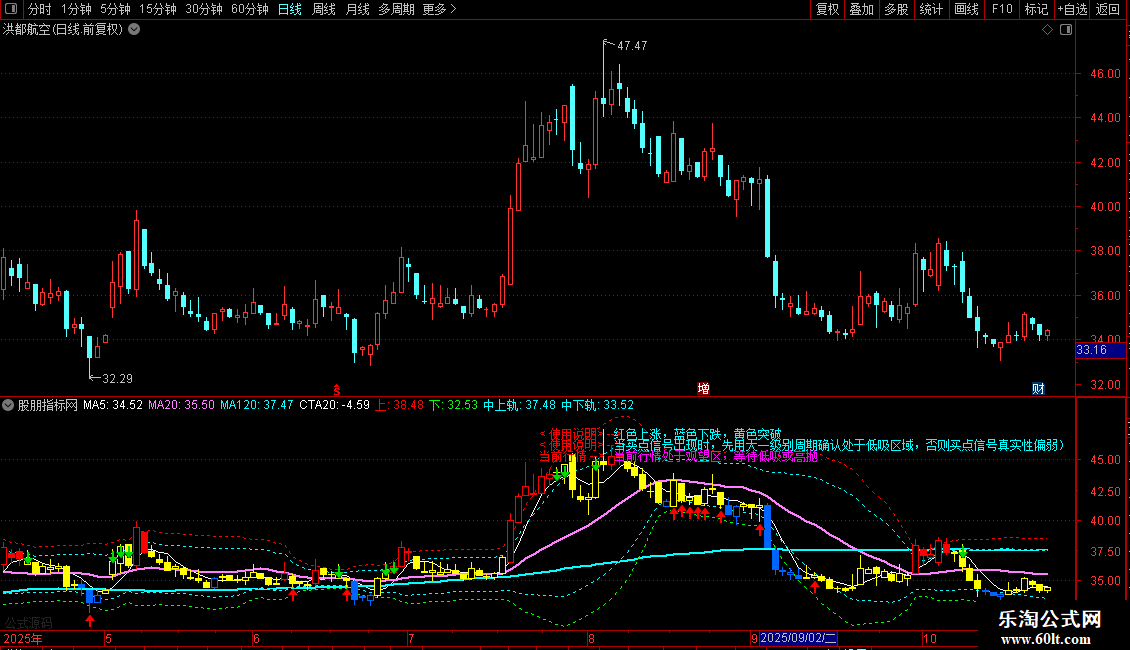1130x650 pixels.
Task: Expand dropdown next to 洪都航空 title
Action: (134, 30)
